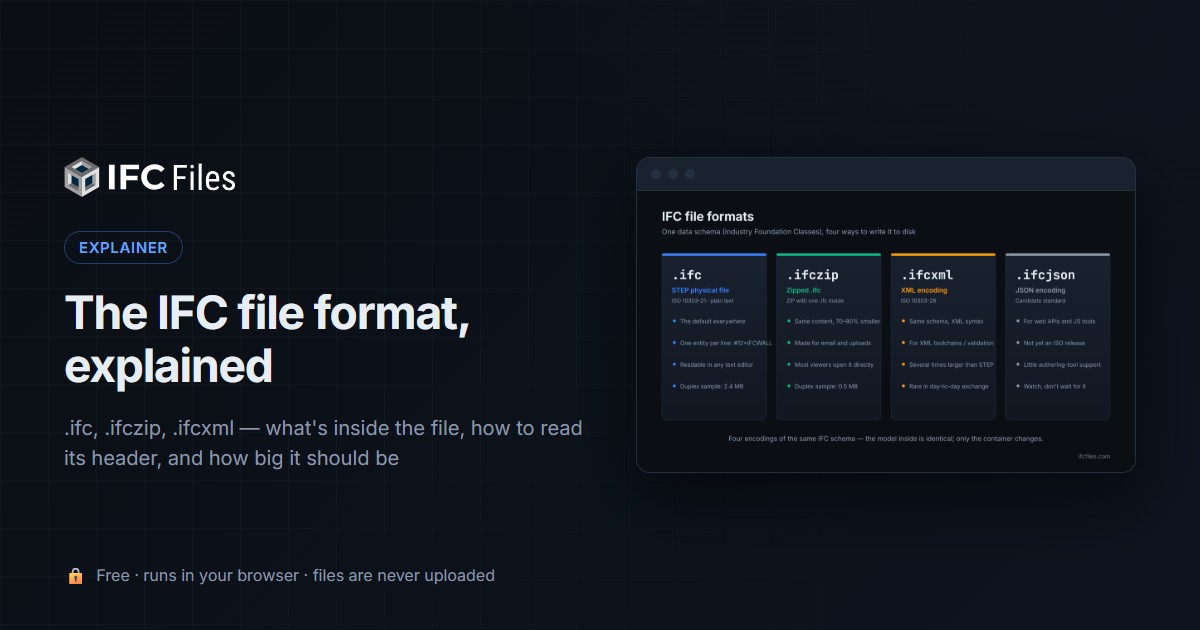Click the orange "XML encoding" label
The image size is (1200, 630).
pyautogui.click(x=924, y=291)
